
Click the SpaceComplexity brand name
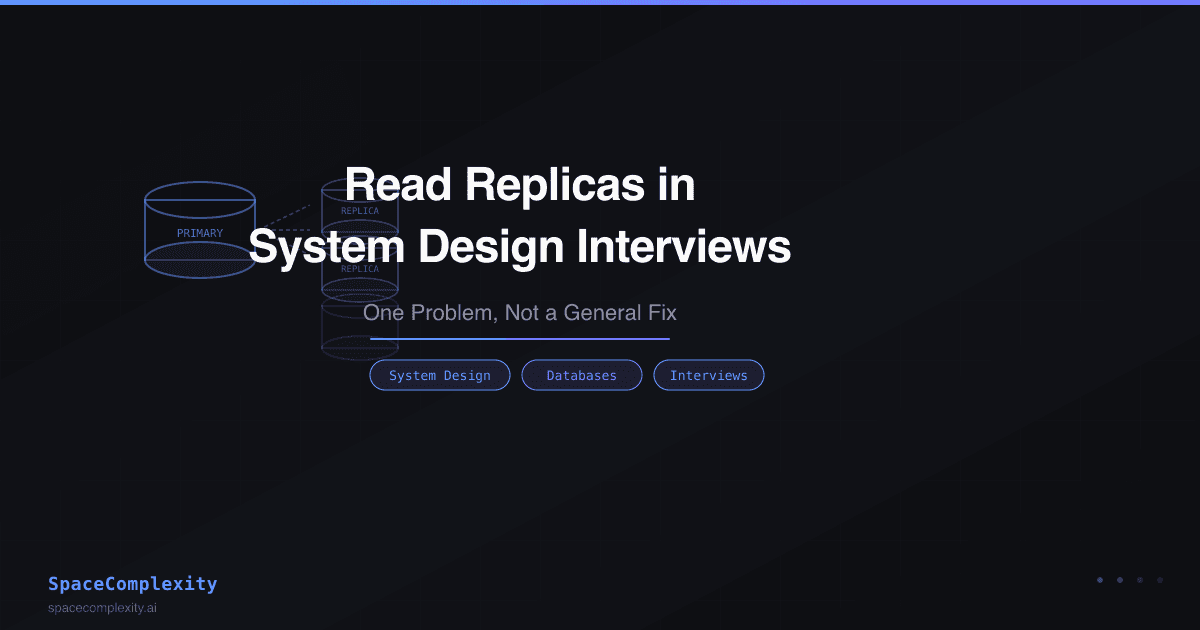[132, 584]
